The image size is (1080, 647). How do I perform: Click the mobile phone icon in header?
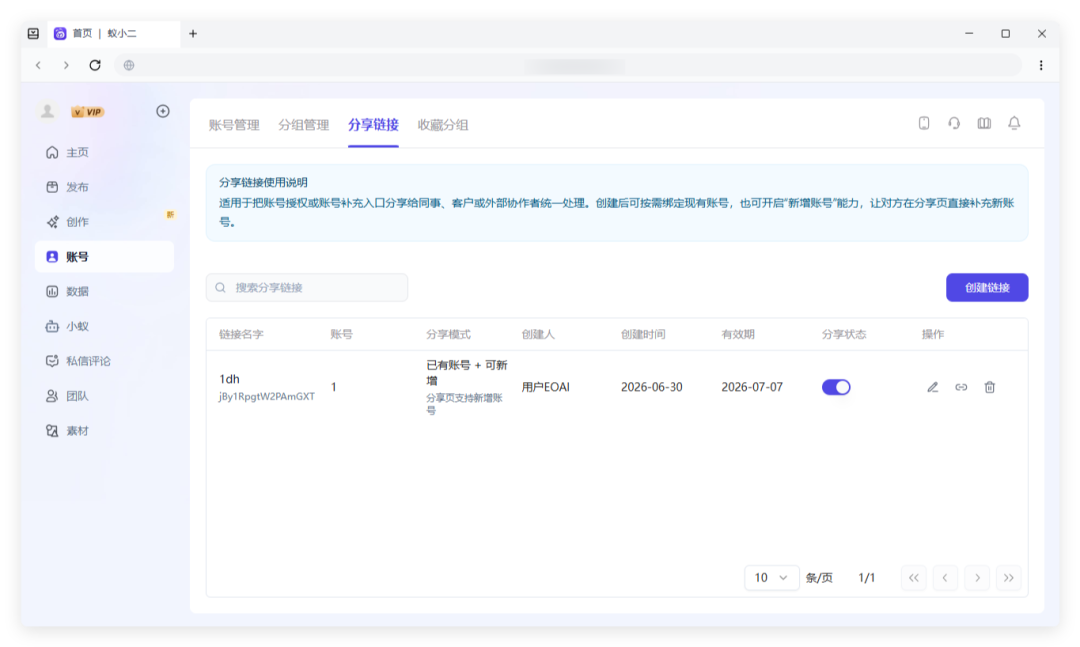pos(924,123)
